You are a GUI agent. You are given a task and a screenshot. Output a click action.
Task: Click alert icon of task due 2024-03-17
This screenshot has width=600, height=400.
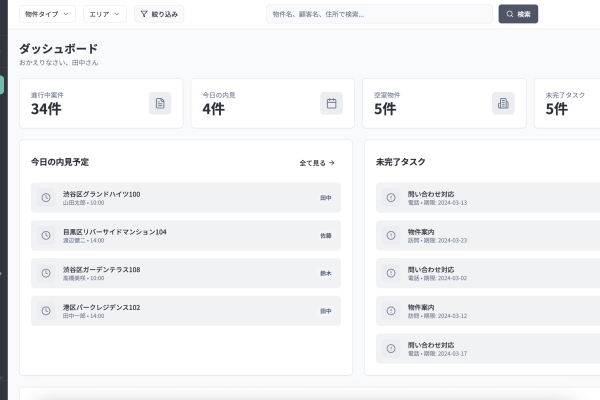point(391,348)
